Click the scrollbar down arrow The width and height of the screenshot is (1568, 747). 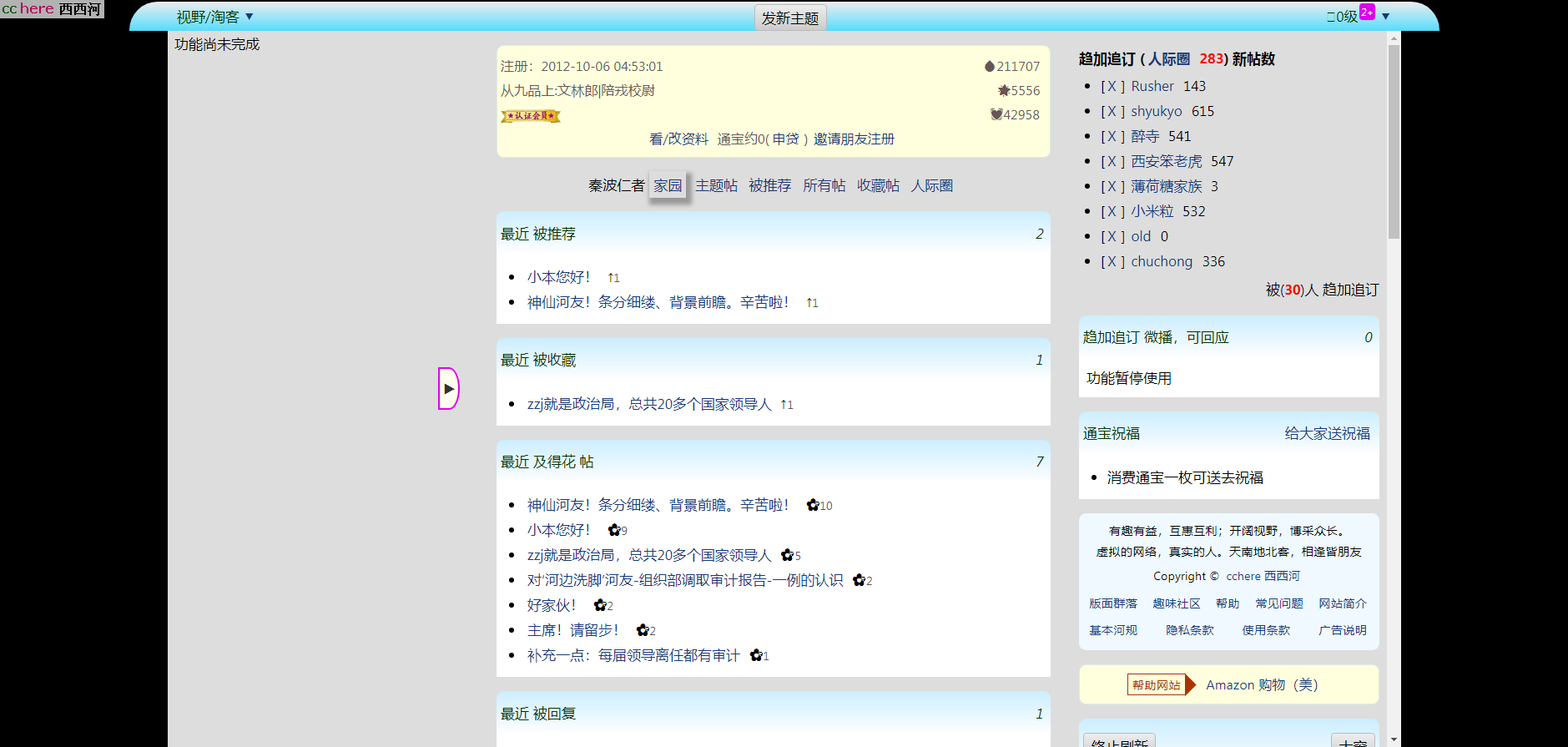(x=1394, y=739)
